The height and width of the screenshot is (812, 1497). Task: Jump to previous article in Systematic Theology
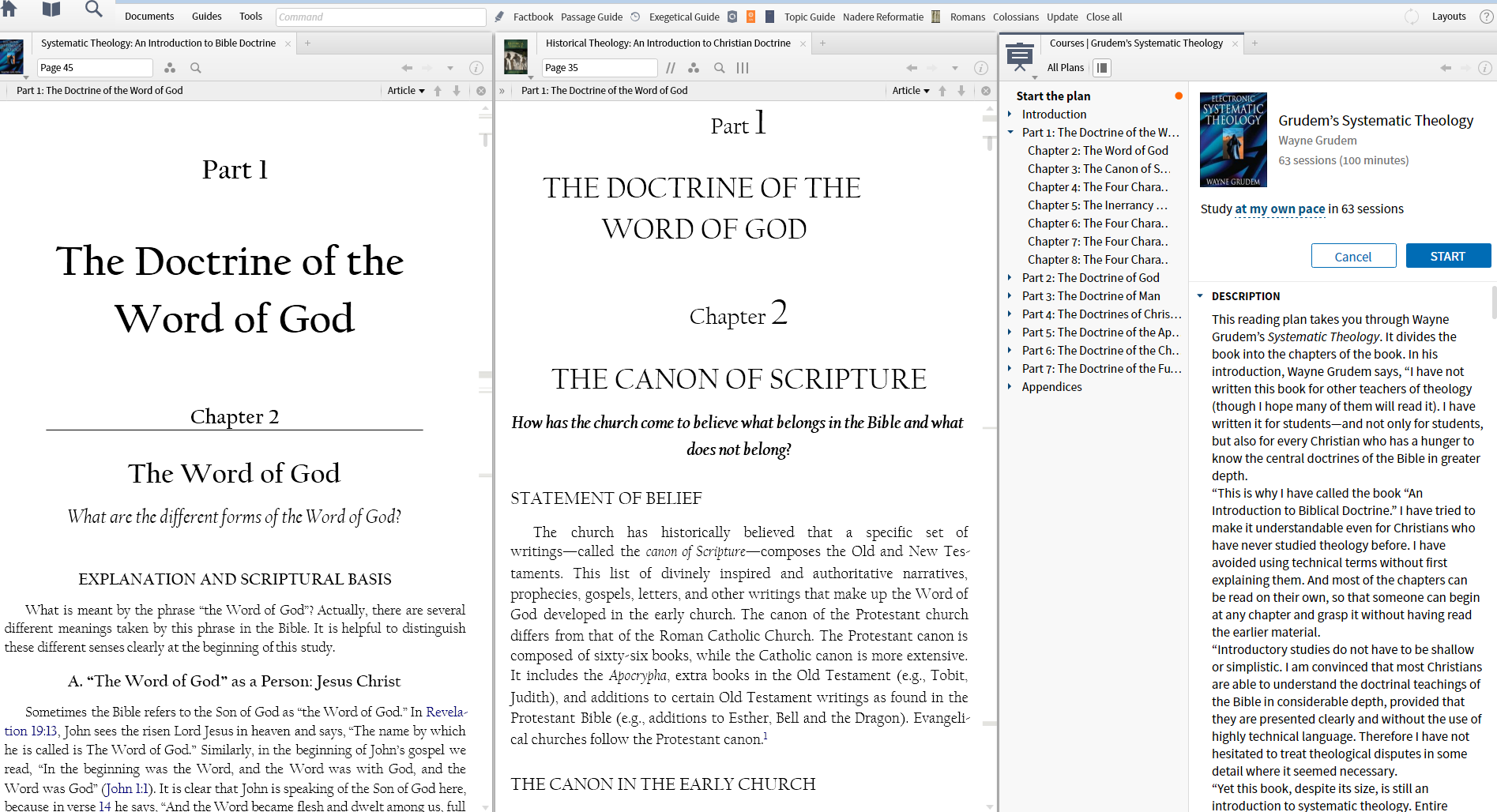click(x=438, y=91)
